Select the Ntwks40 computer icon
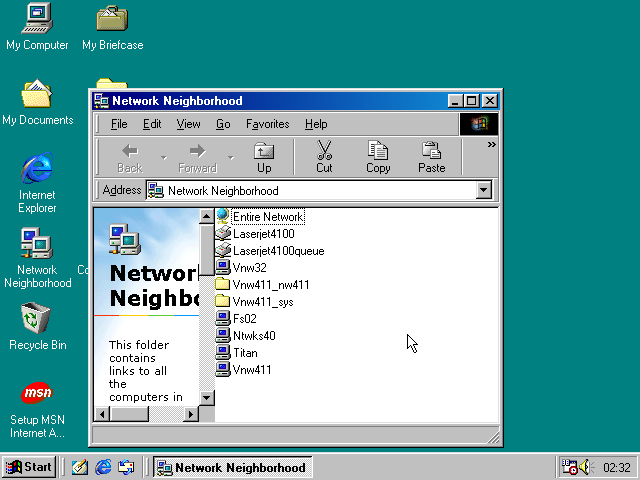Image resolution: width=640 pixels, height=480 pixels. coord(223,336)
